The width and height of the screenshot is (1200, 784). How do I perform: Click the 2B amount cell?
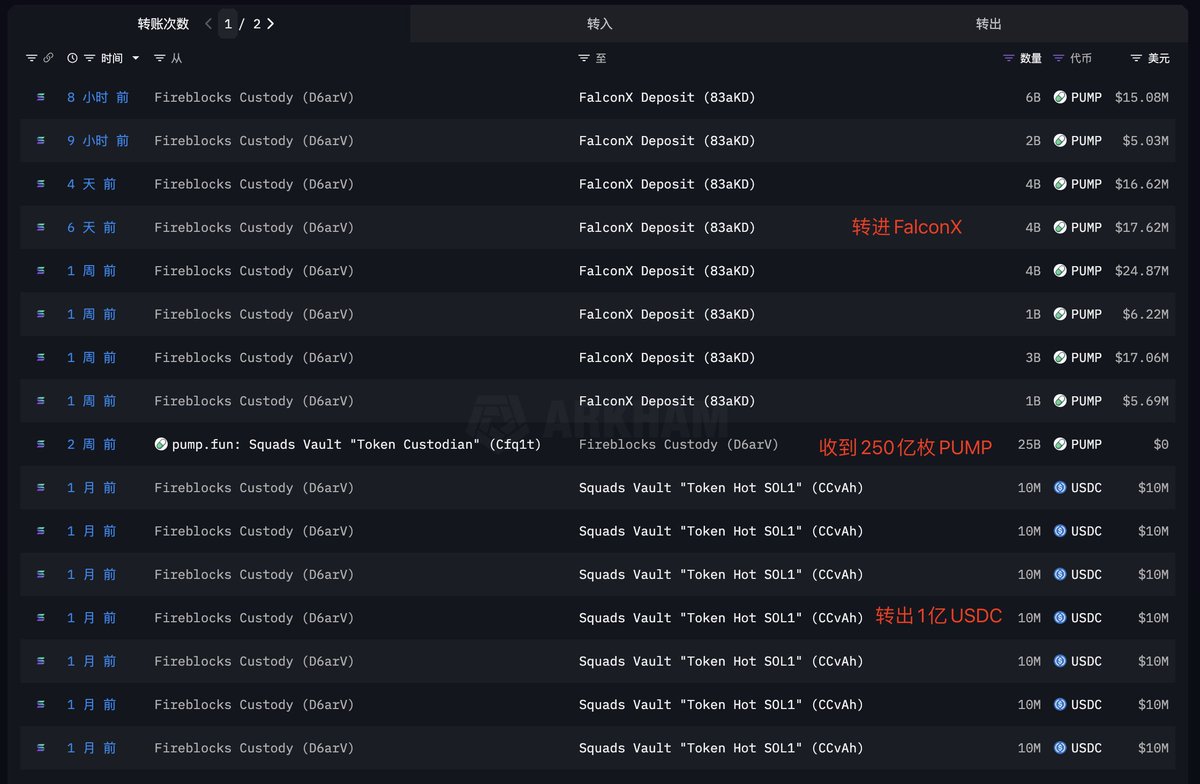click(1033, 141)
